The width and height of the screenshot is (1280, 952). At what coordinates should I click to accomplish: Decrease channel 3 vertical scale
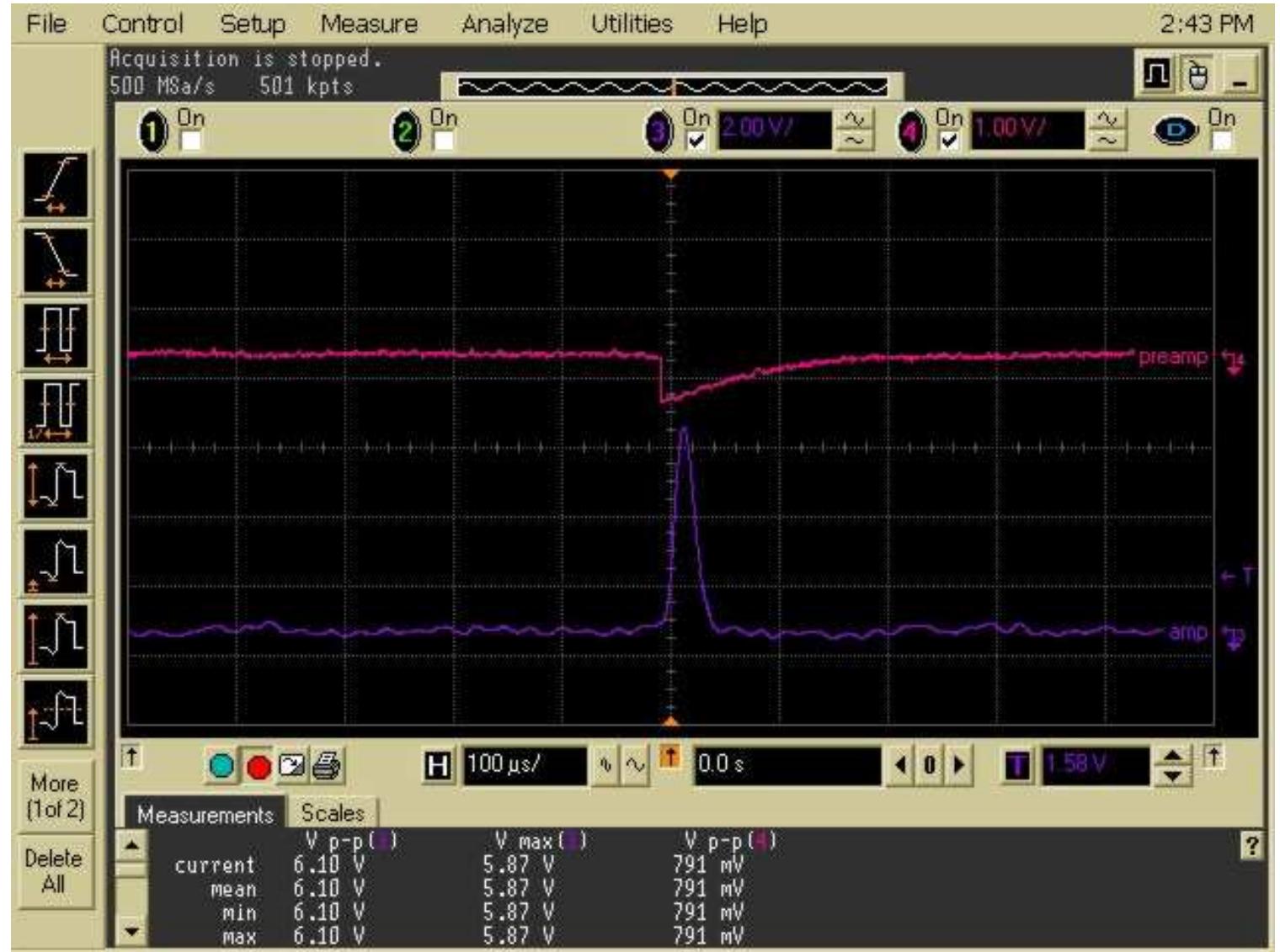(854, 141)
